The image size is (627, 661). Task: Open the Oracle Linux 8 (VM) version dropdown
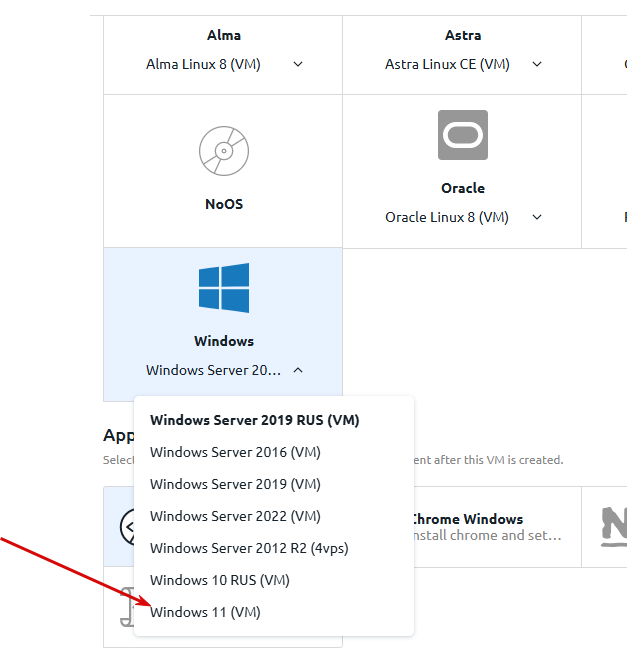click(537, 217)
